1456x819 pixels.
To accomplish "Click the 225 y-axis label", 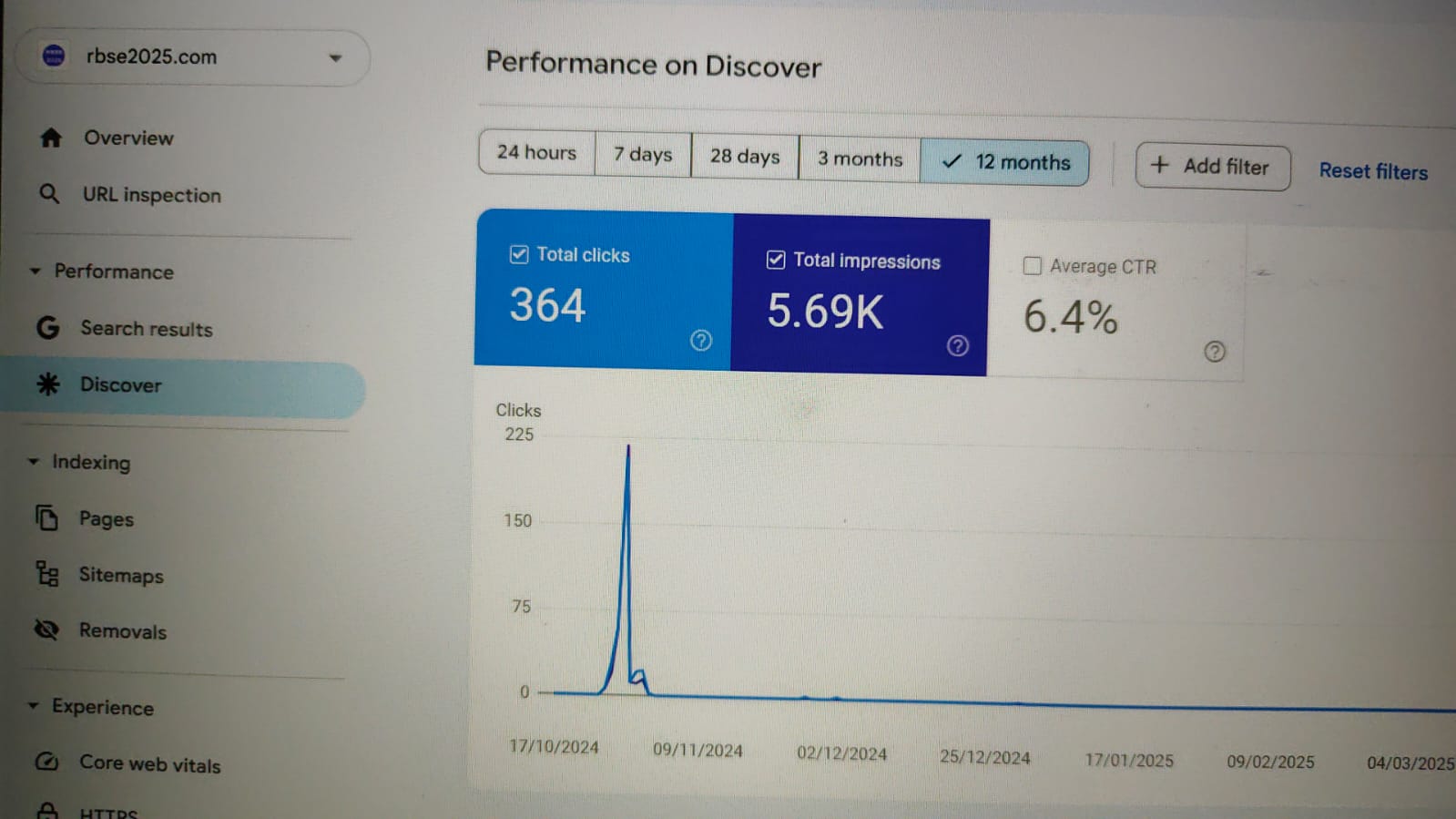I will click(519, 435).
